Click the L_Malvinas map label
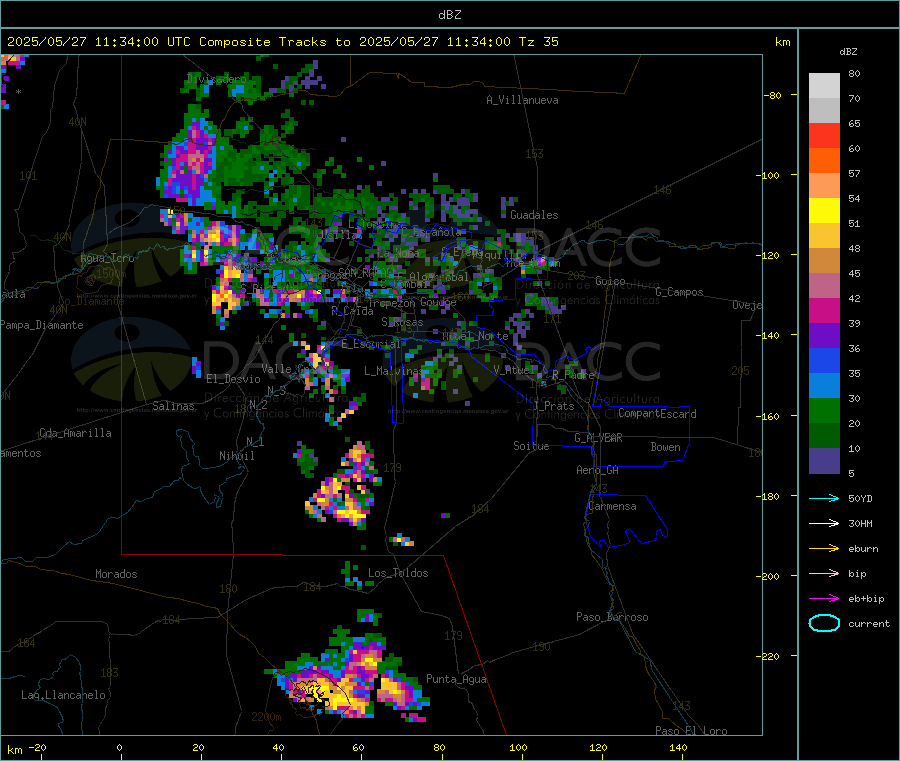Viewport: 900px width, 761px height. click(394, 371)
